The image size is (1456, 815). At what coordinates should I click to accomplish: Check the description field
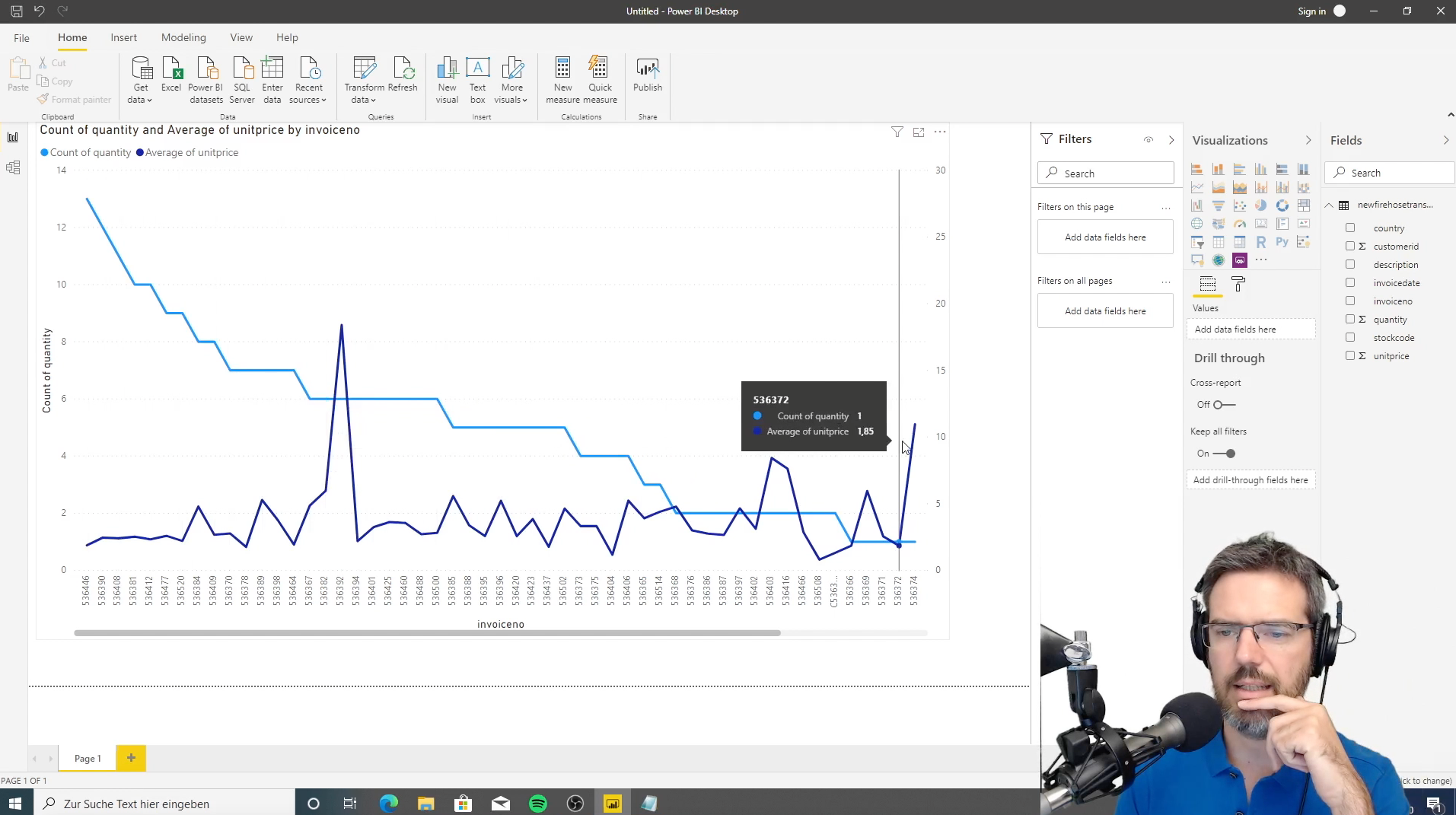pos(1350,264)
